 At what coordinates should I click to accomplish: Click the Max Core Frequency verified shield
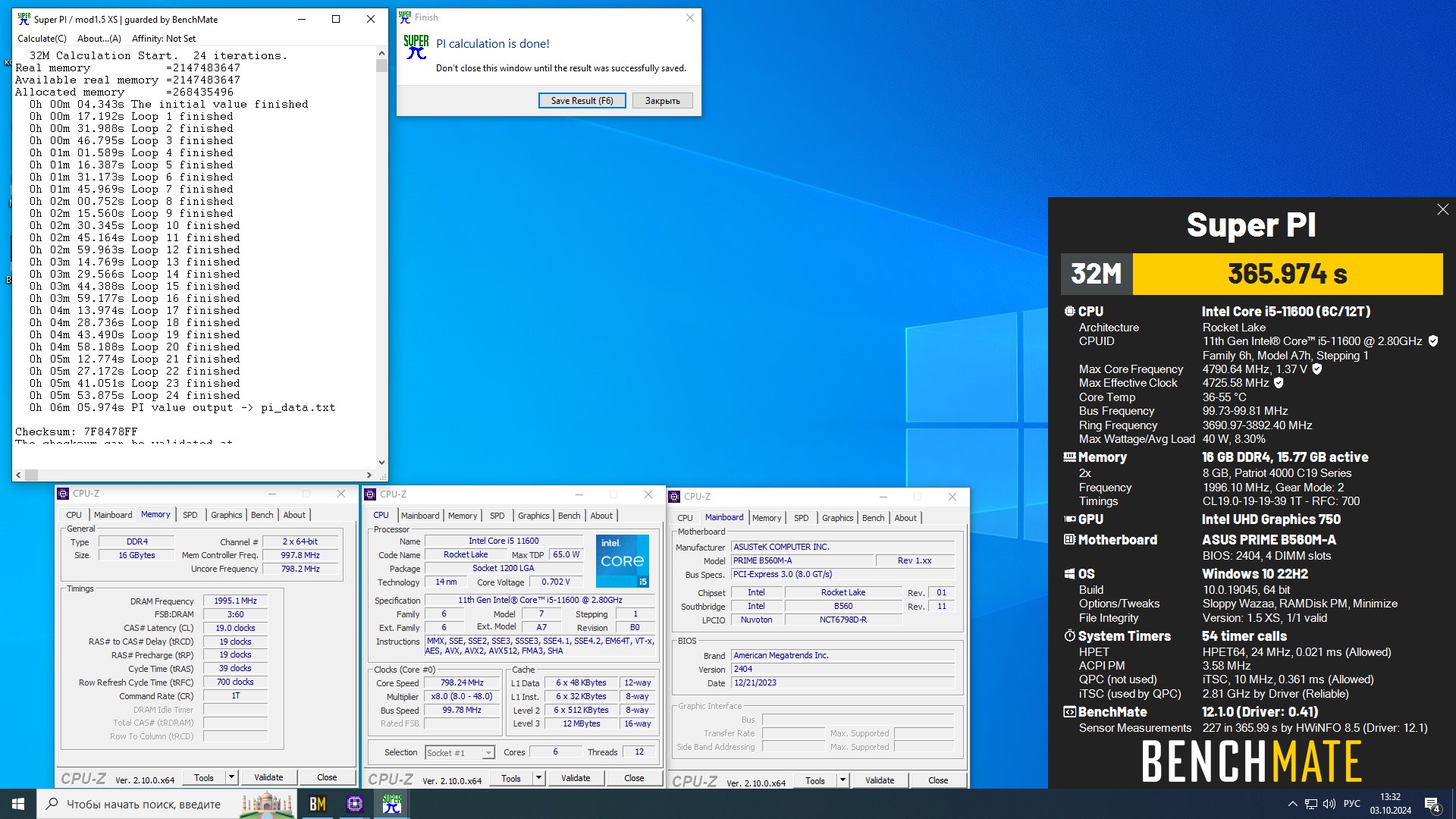click(x=1316, y=369)
